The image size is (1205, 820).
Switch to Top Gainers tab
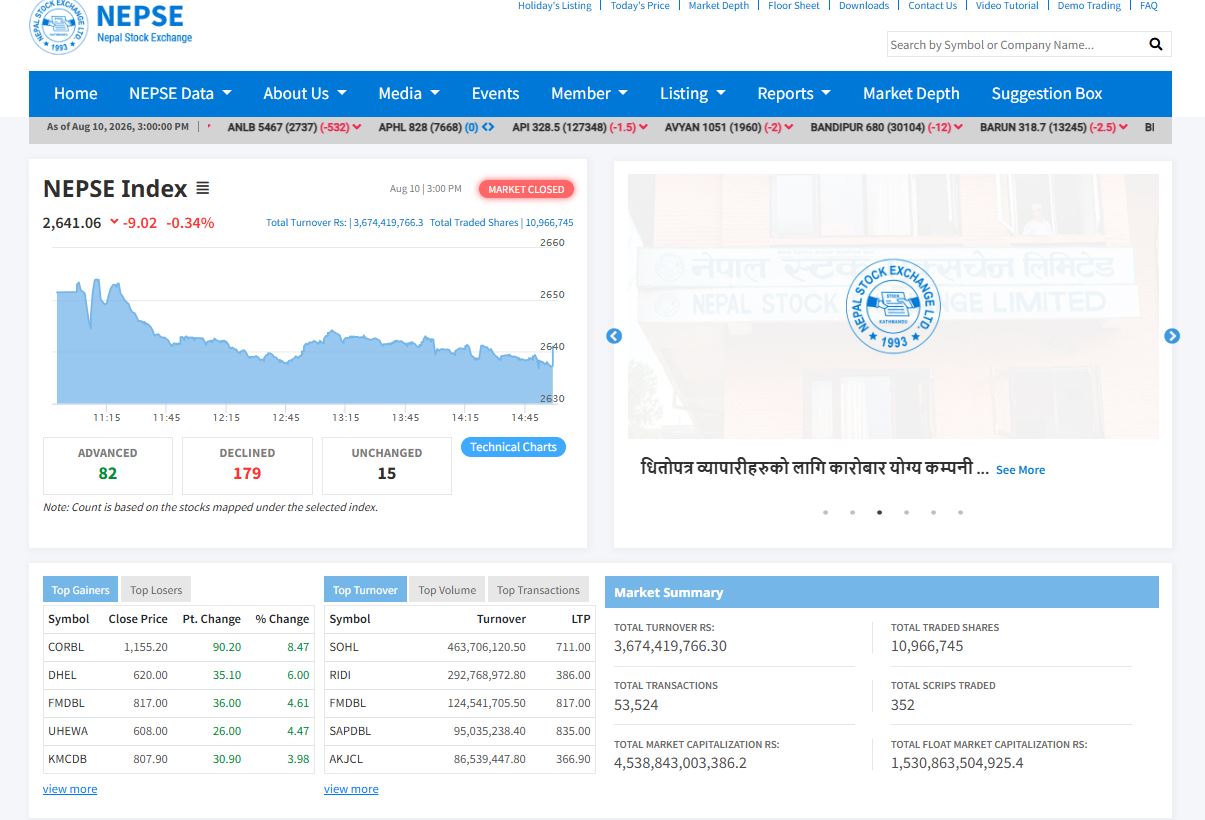pyautogui.click(x=80, y=590)
